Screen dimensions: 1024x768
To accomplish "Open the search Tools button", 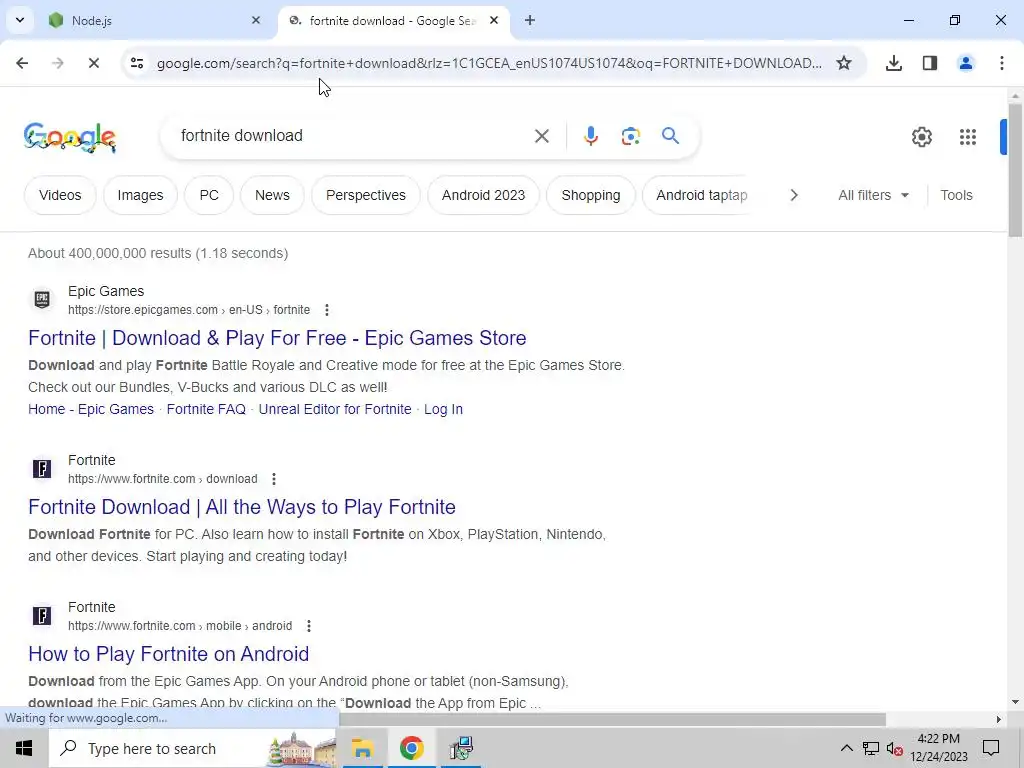I will click(956, 195).
